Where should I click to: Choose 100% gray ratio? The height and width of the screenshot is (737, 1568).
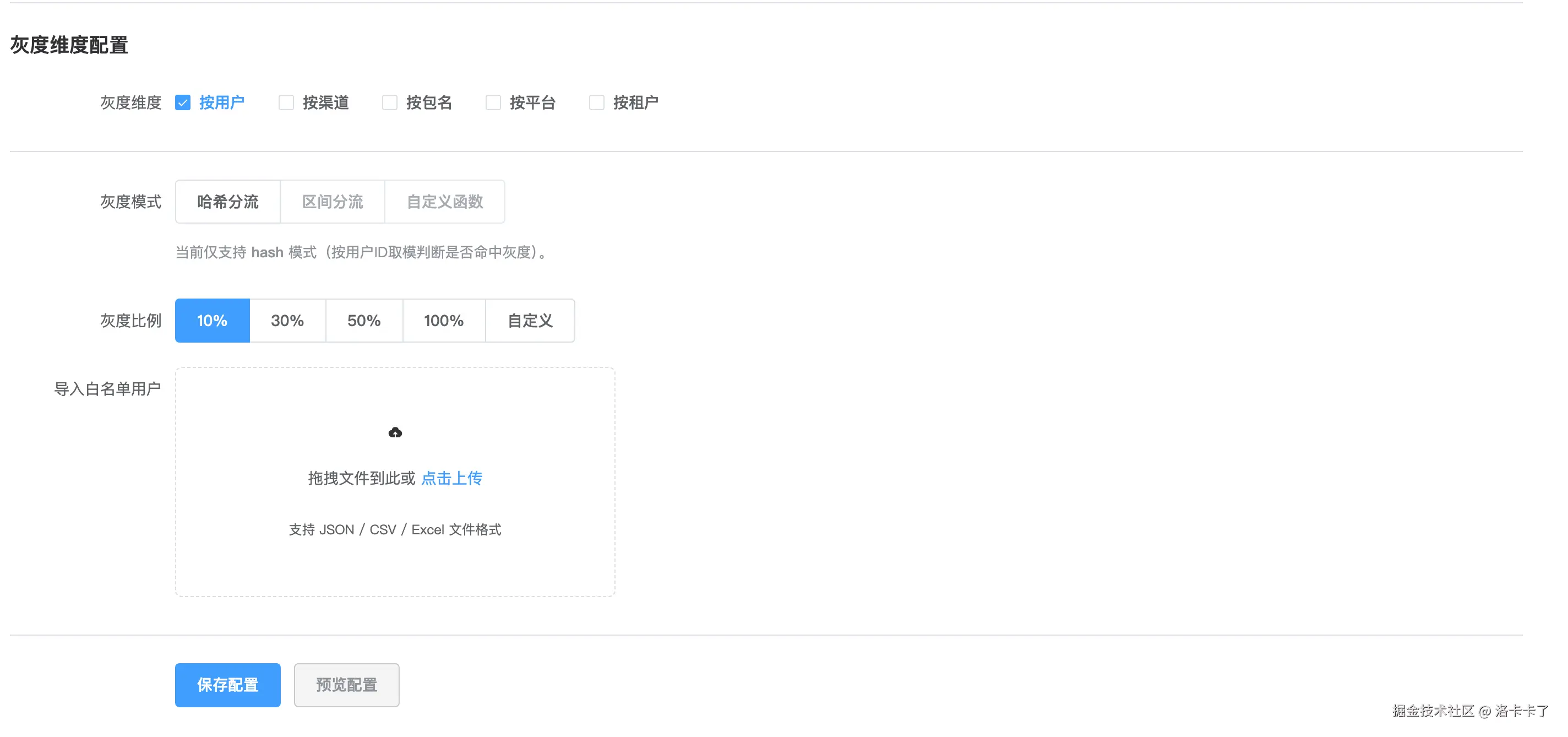coord(444,321)
